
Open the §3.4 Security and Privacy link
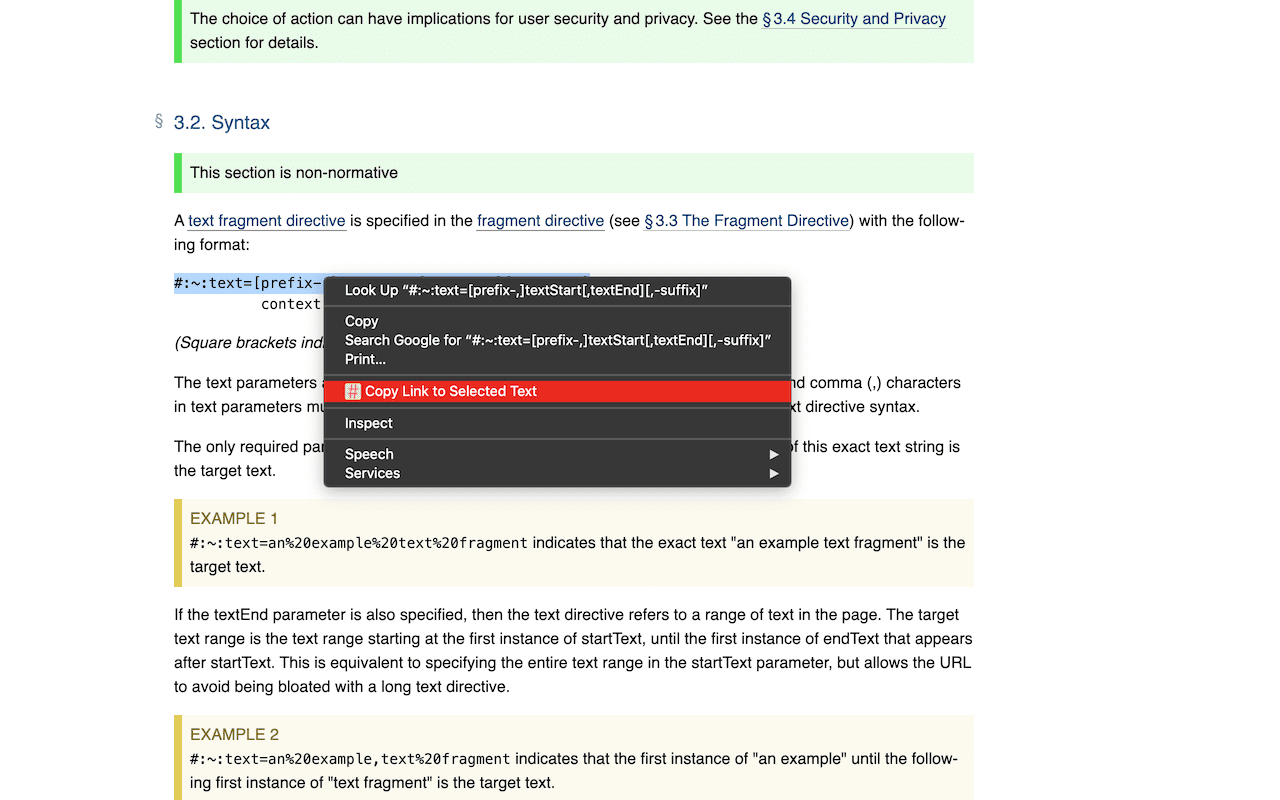[853, 18]
